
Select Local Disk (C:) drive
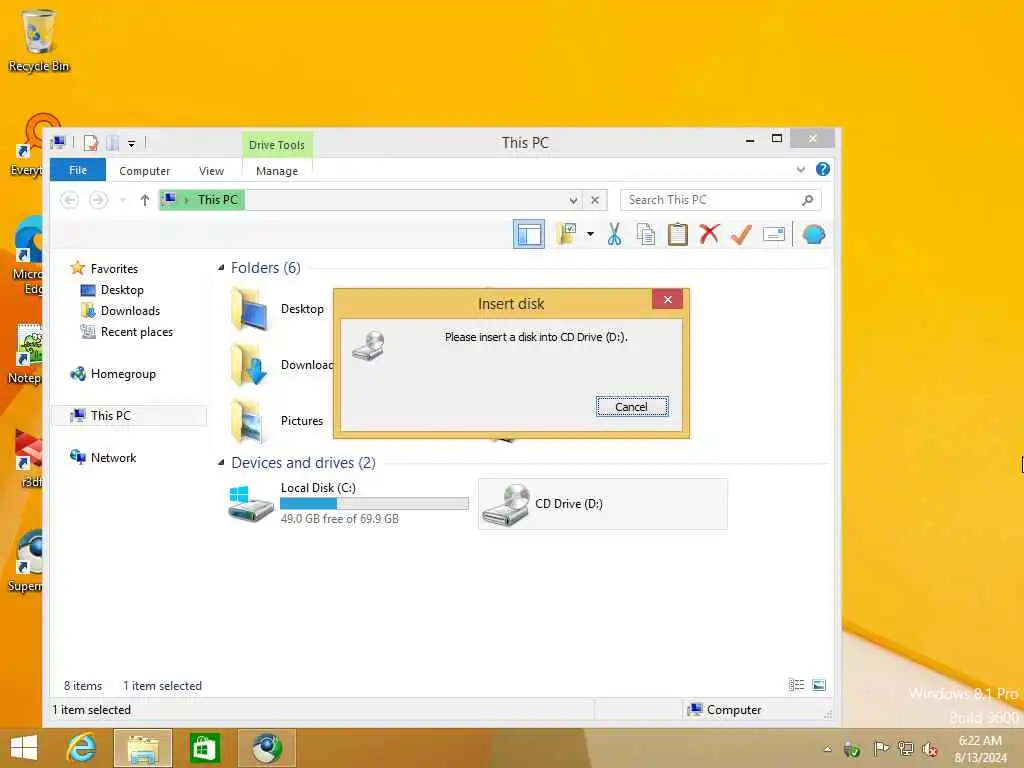pyautogui.click(x=348, y=504)
